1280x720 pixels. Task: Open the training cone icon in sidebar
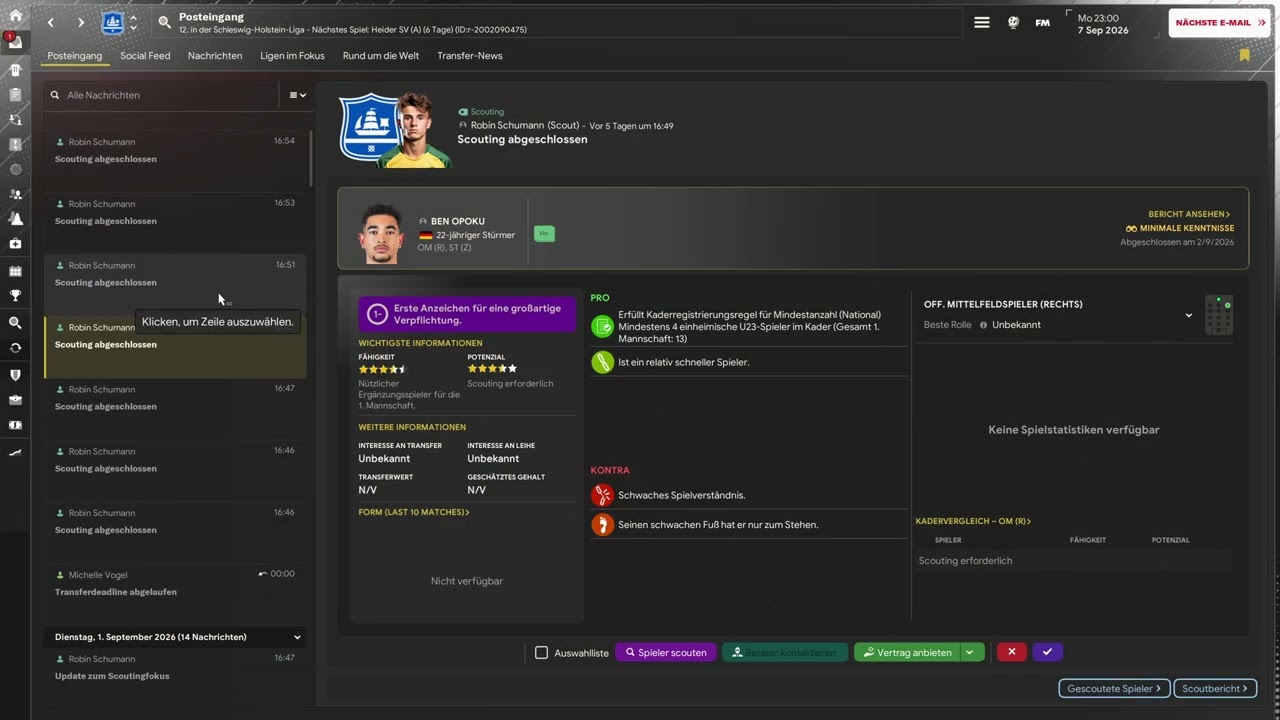tap(15, 219)
